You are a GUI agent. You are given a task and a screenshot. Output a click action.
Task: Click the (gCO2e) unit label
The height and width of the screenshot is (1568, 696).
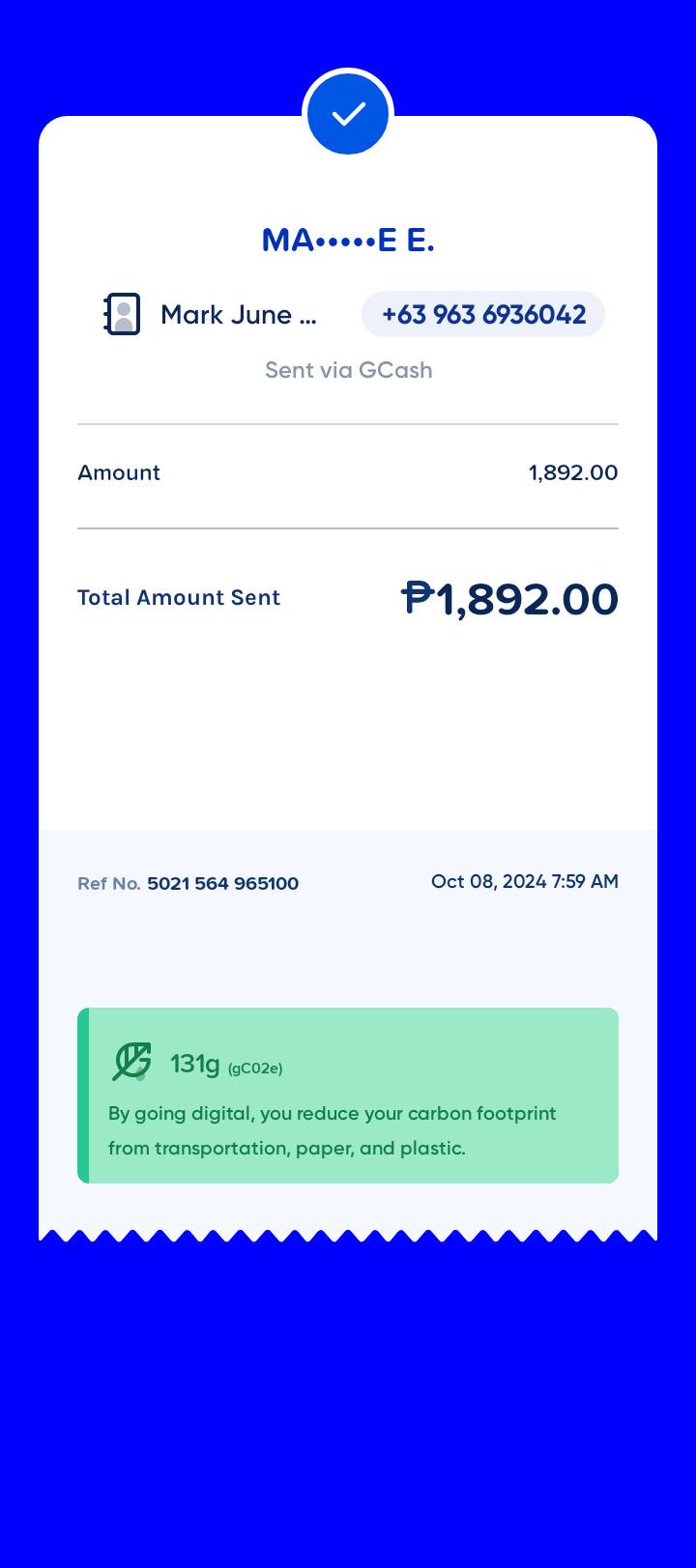[255, 1068]
